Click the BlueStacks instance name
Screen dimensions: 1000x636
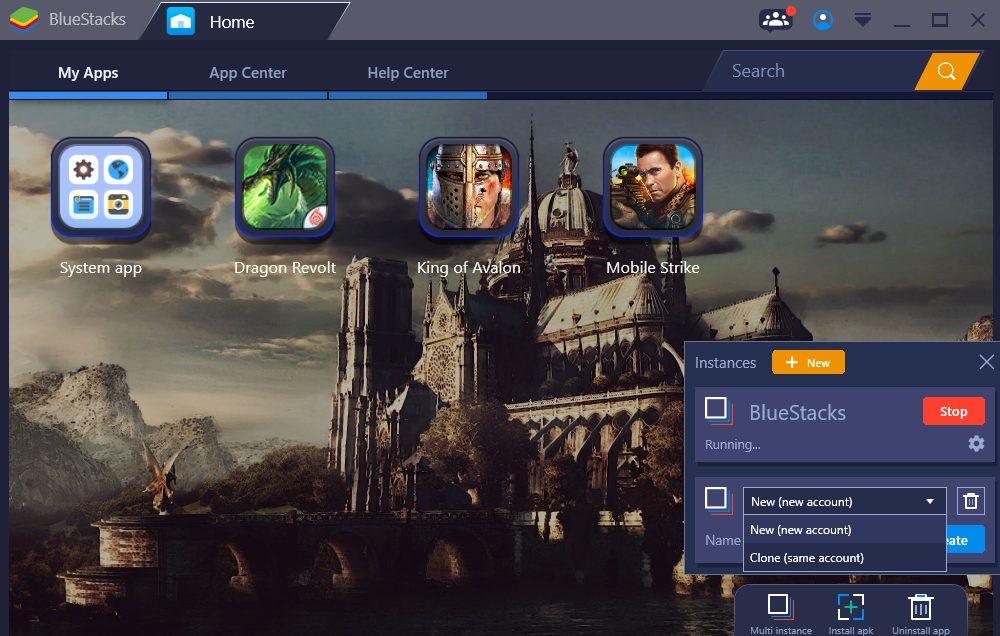(x=797, y=413)
